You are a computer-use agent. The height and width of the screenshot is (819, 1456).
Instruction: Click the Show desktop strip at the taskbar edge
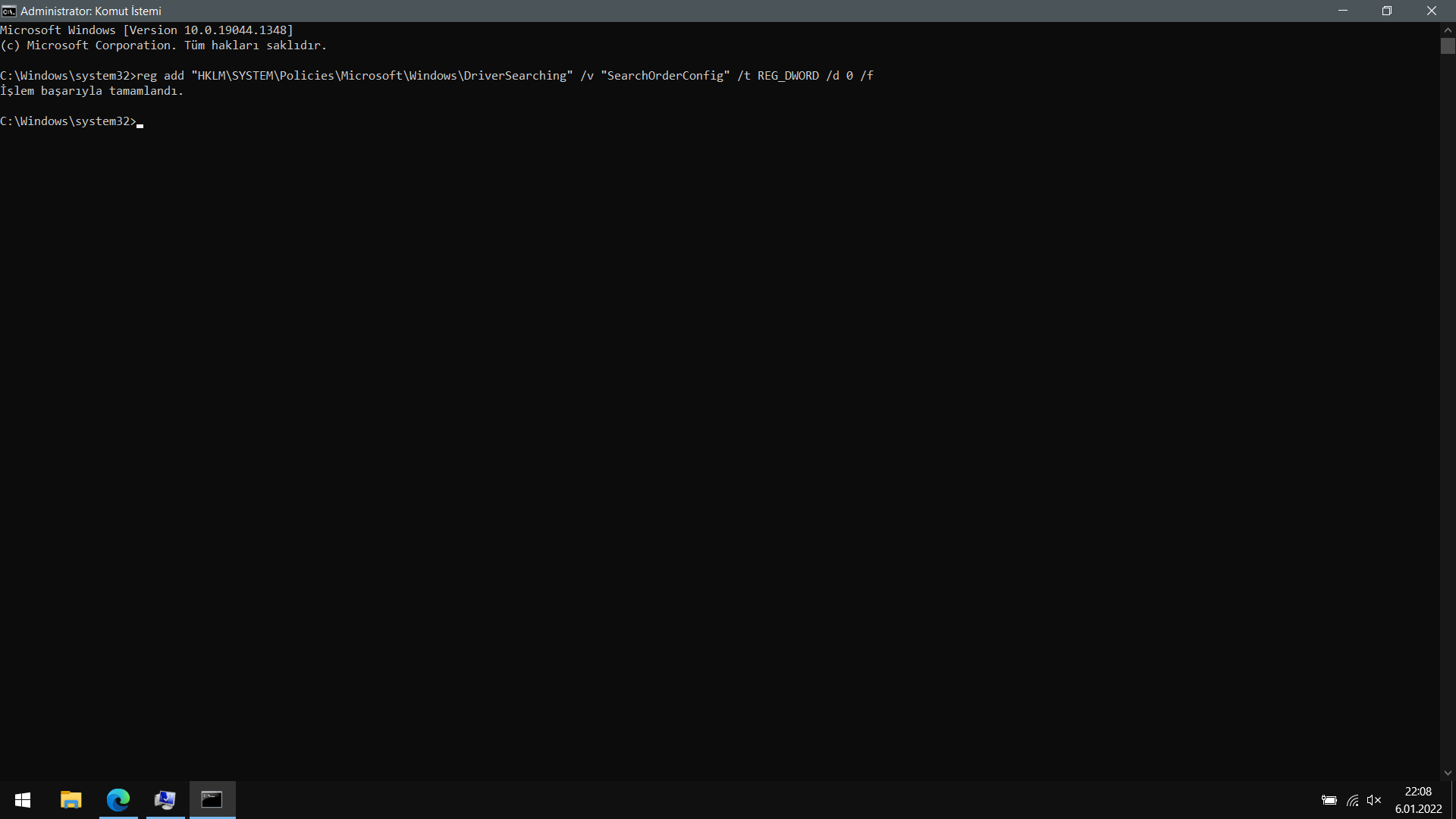(1453, 800)
